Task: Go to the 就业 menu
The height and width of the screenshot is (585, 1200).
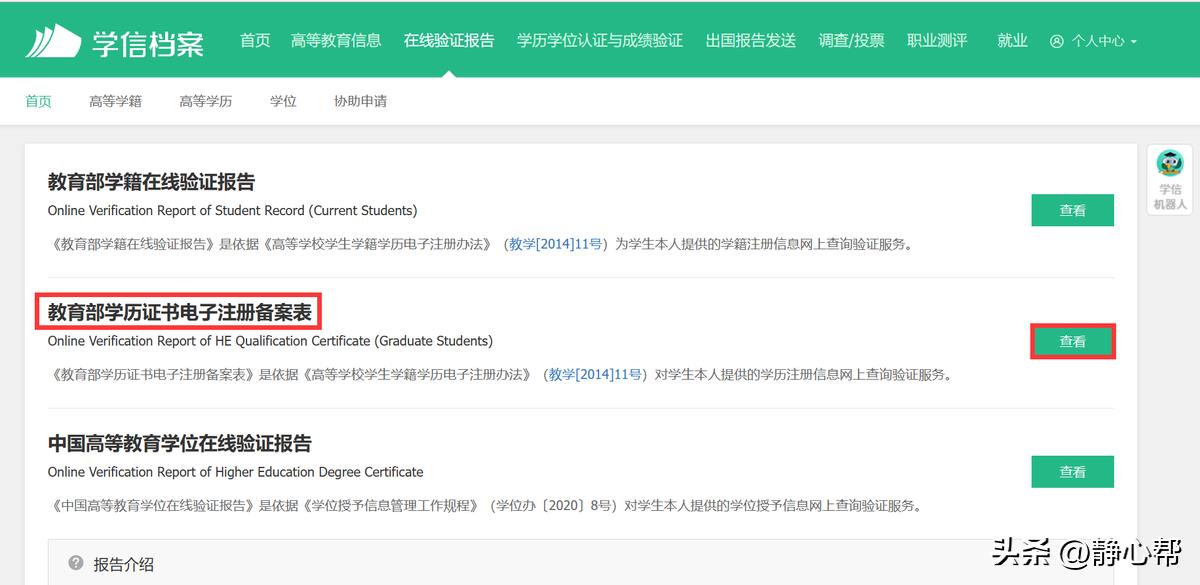Action: [x=1012, y=41]
